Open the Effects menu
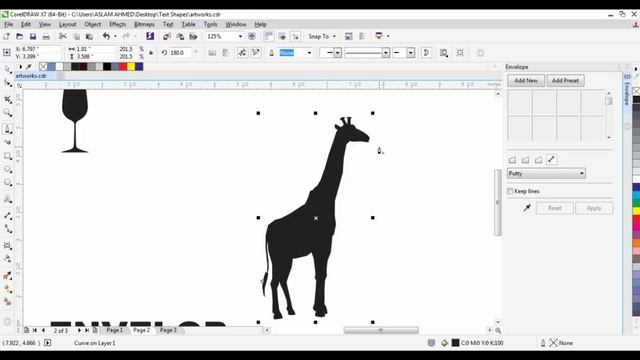640x360 pixels. pos(118,24)
